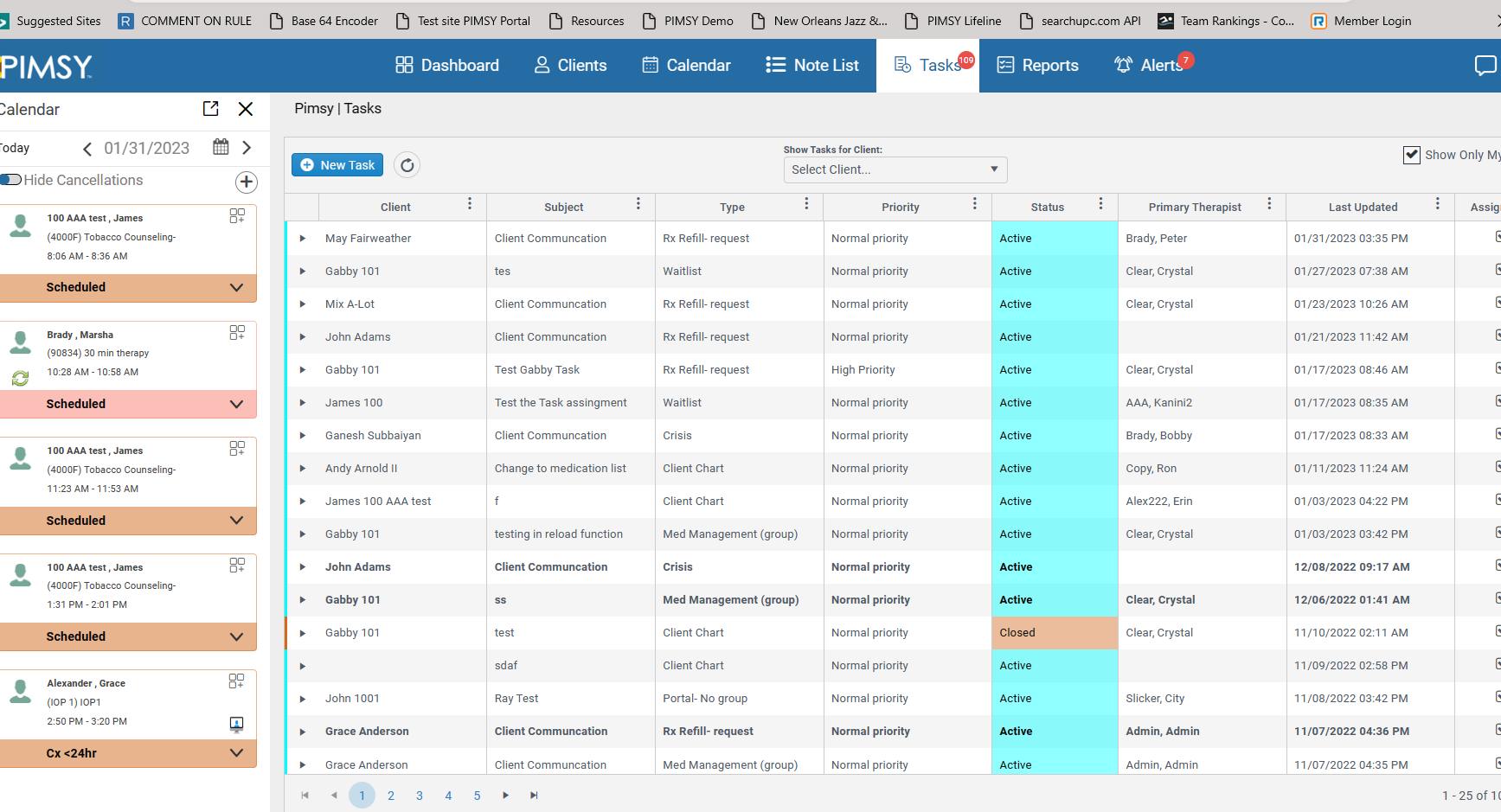Open the Reports section

pos(1037,65)
